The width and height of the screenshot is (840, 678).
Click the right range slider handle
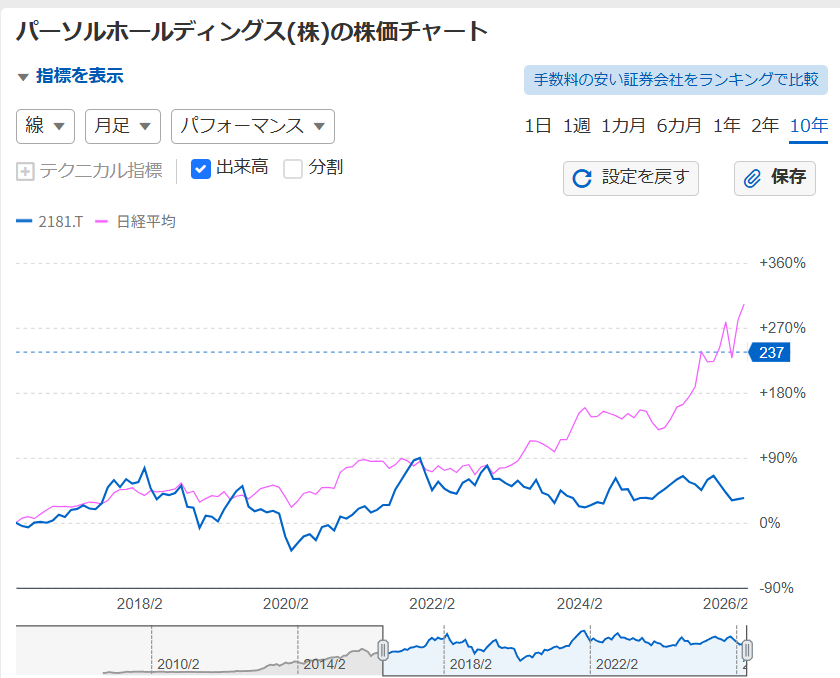click(747, 650)
